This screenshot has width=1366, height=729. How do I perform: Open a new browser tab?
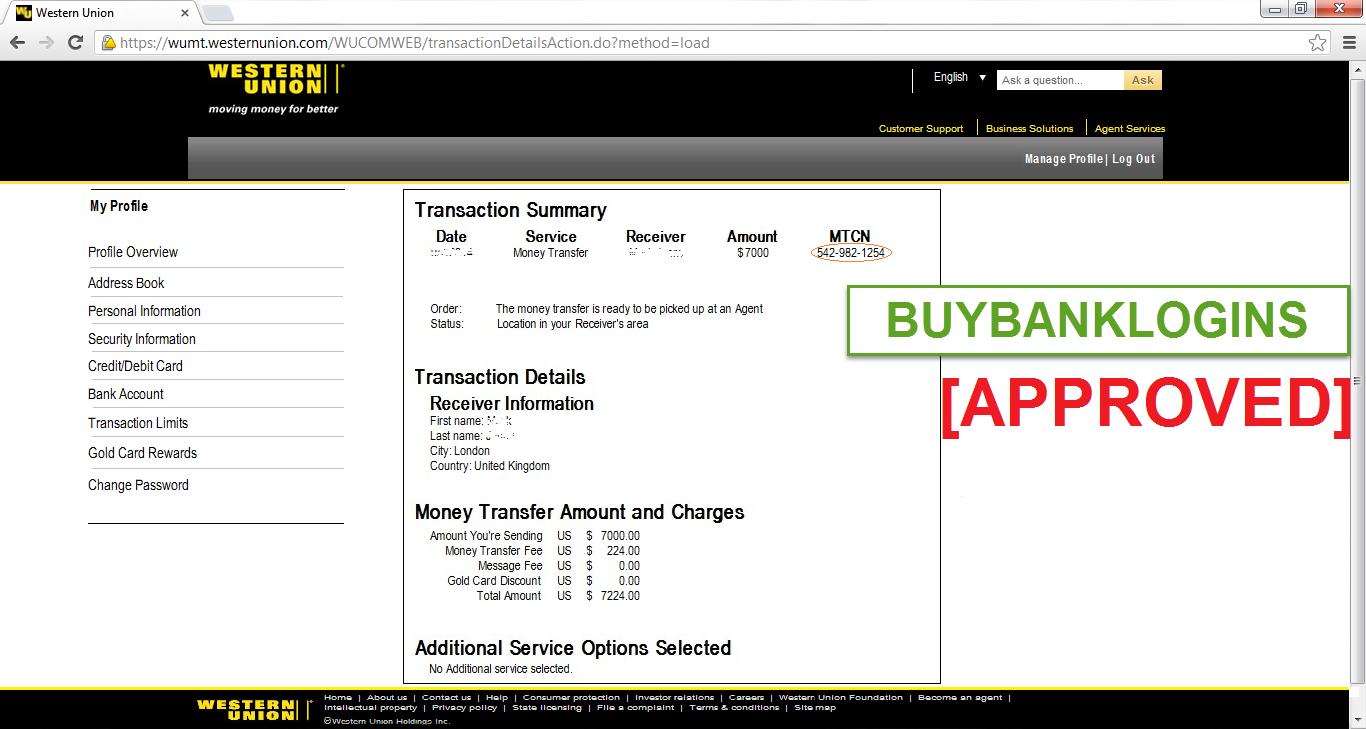218,13
